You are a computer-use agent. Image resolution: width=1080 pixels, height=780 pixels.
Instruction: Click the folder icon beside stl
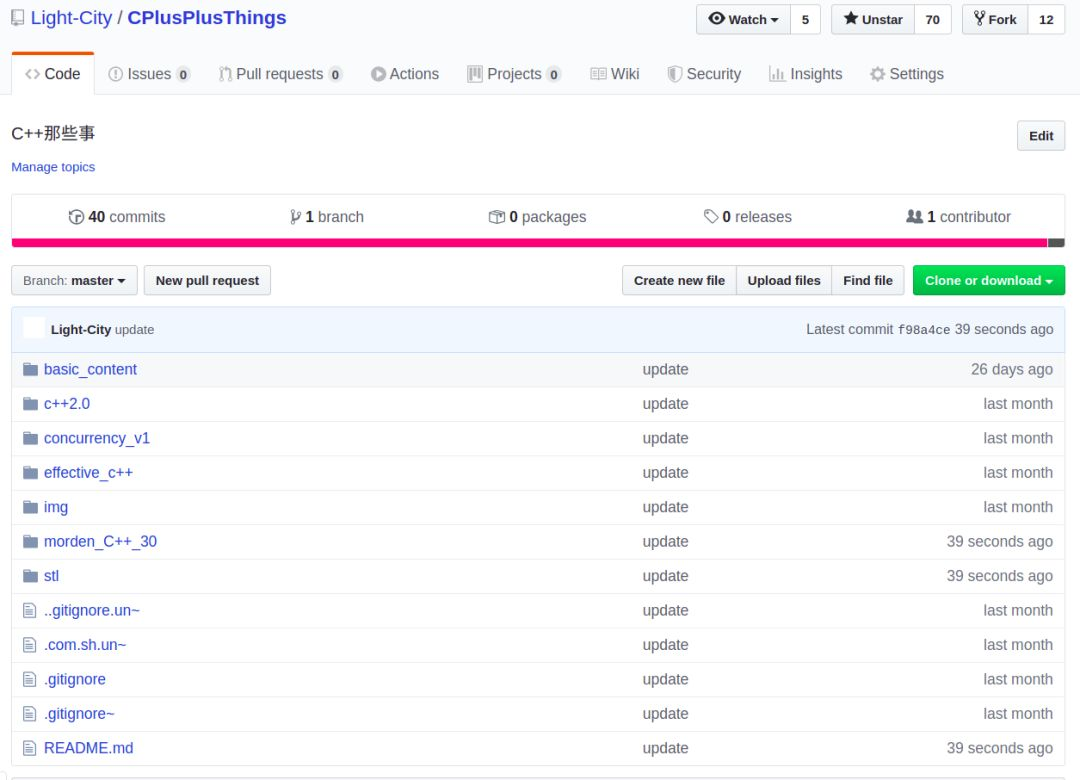(x=30, y=576)
